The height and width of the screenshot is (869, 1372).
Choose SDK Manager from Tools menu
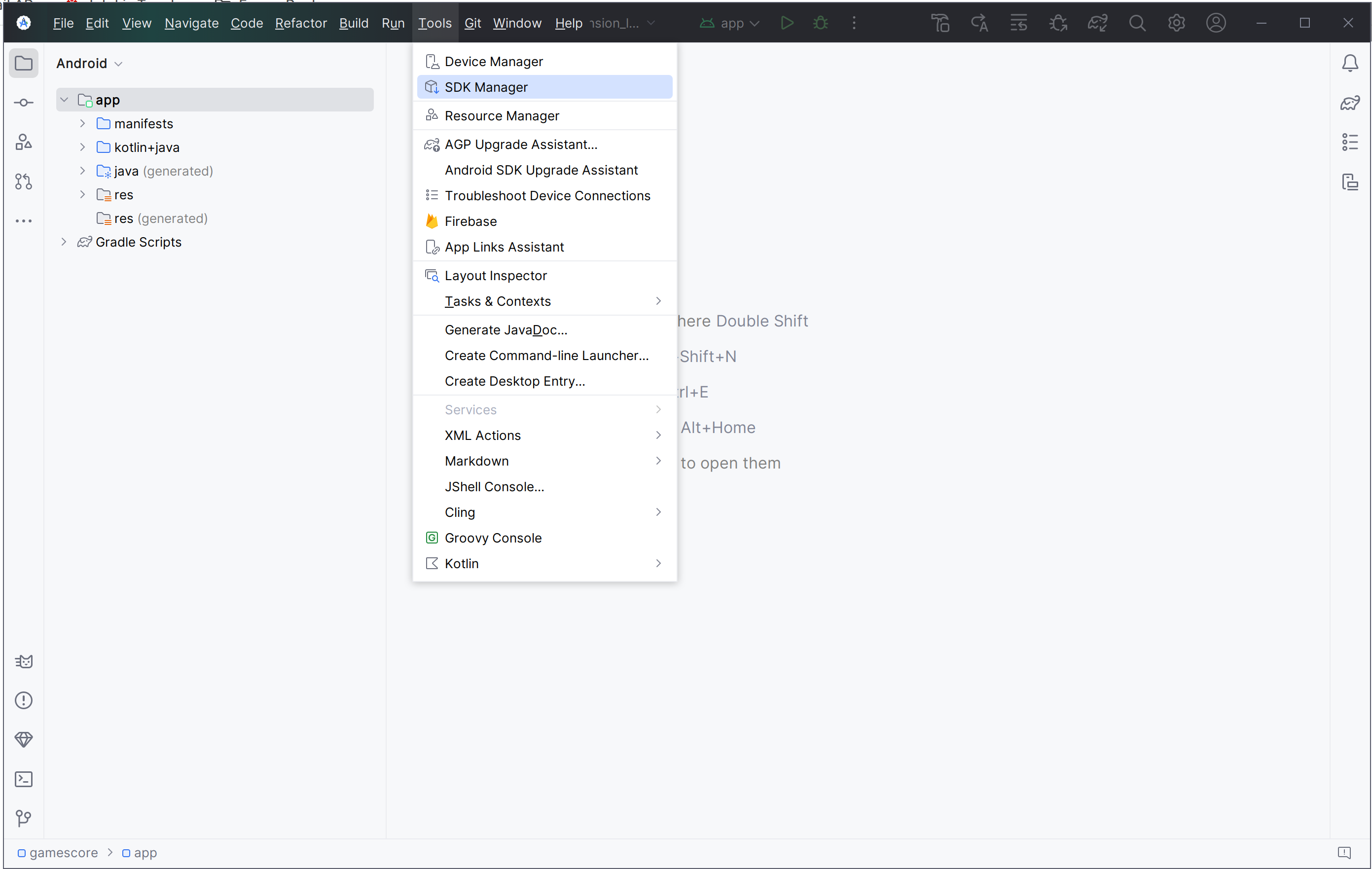(x=544, y=87)
